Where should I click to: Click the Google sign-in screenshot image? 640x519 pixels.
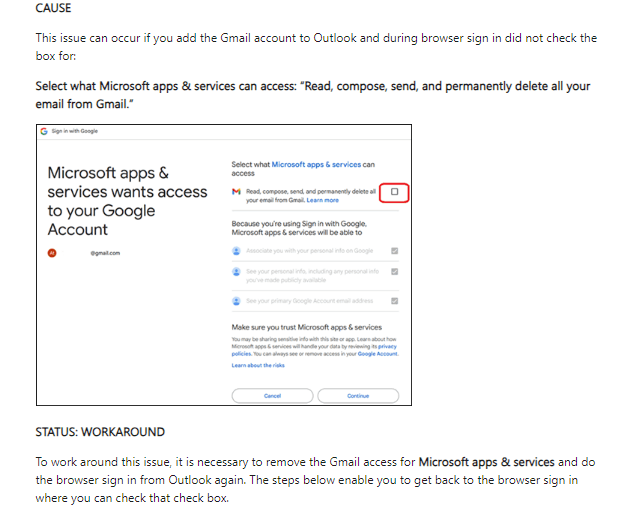224,265
